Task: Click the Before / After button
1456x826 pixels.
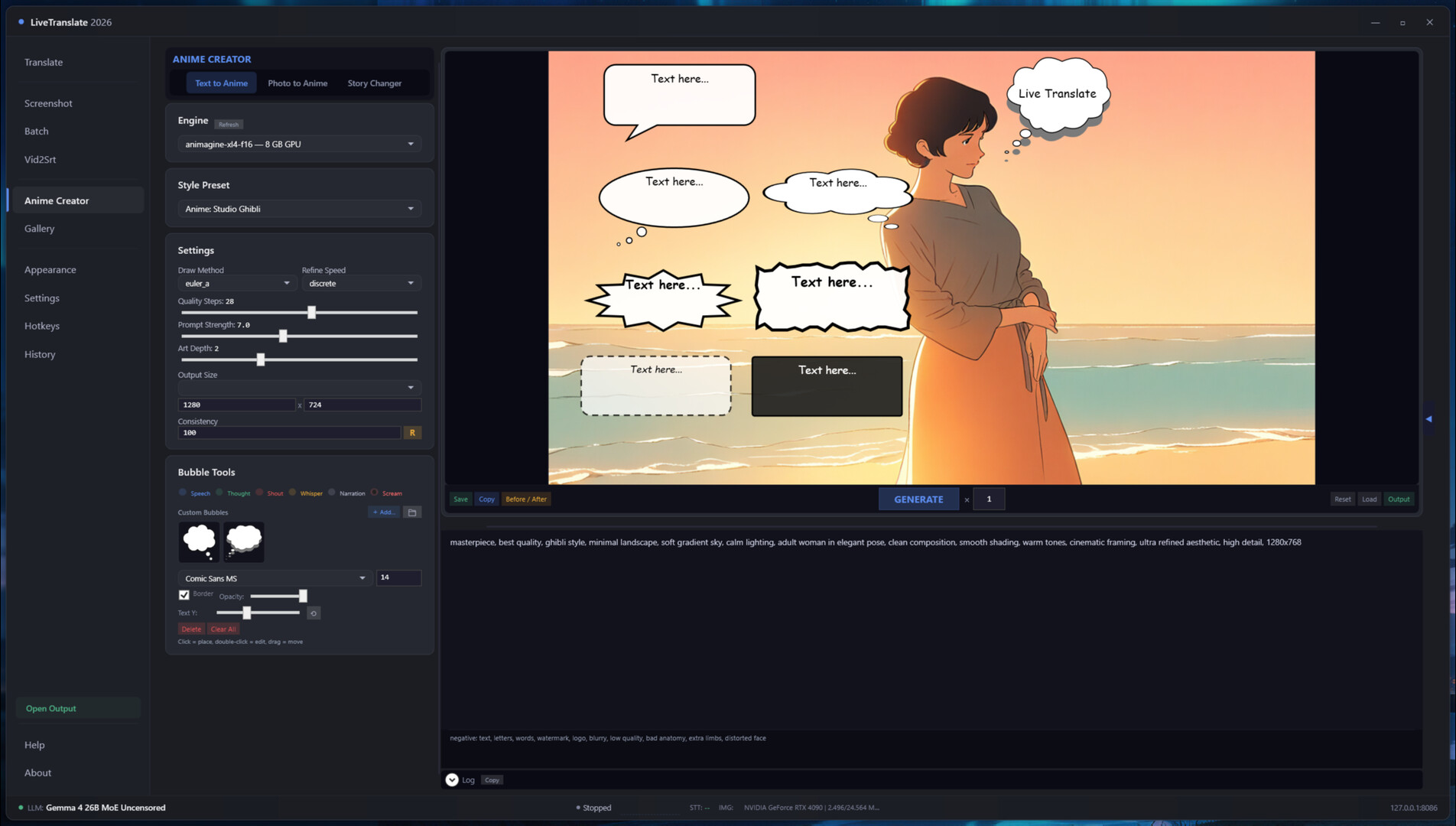Action: coord(525,499)
